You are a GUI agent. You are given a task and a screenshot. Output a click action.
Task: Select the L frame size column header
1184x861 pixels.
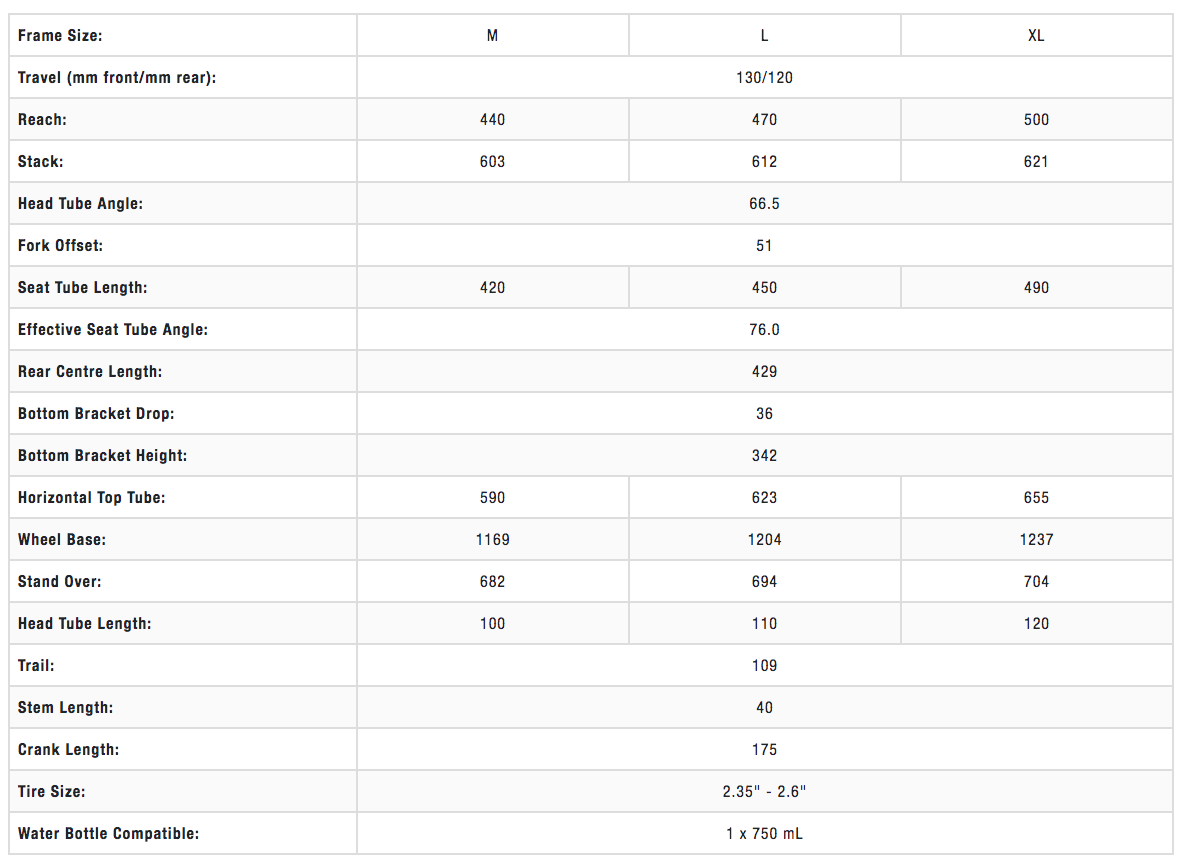coord(764,36)
